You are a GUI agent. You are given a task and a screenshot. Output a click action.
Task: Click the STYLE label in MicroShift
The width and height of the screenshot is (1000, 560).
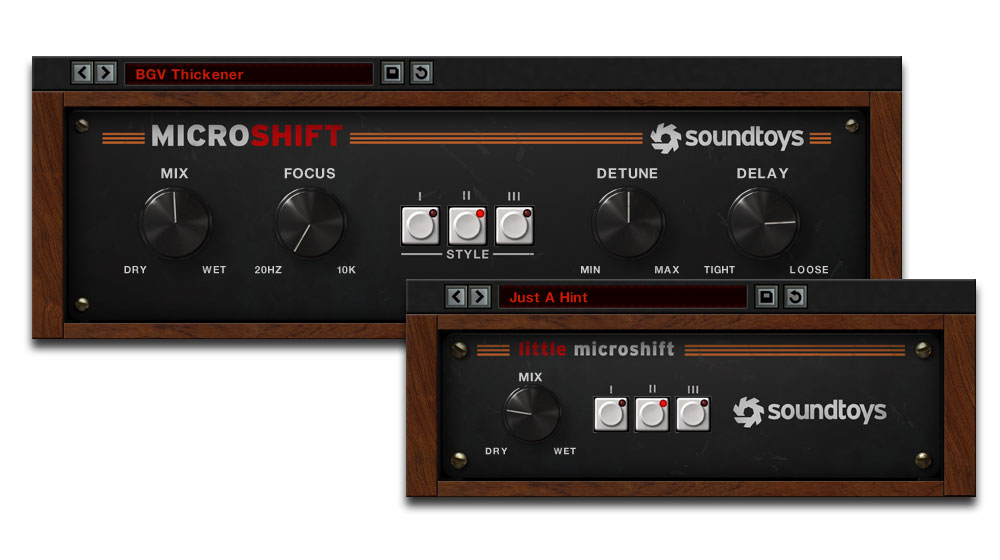[467, 254]
